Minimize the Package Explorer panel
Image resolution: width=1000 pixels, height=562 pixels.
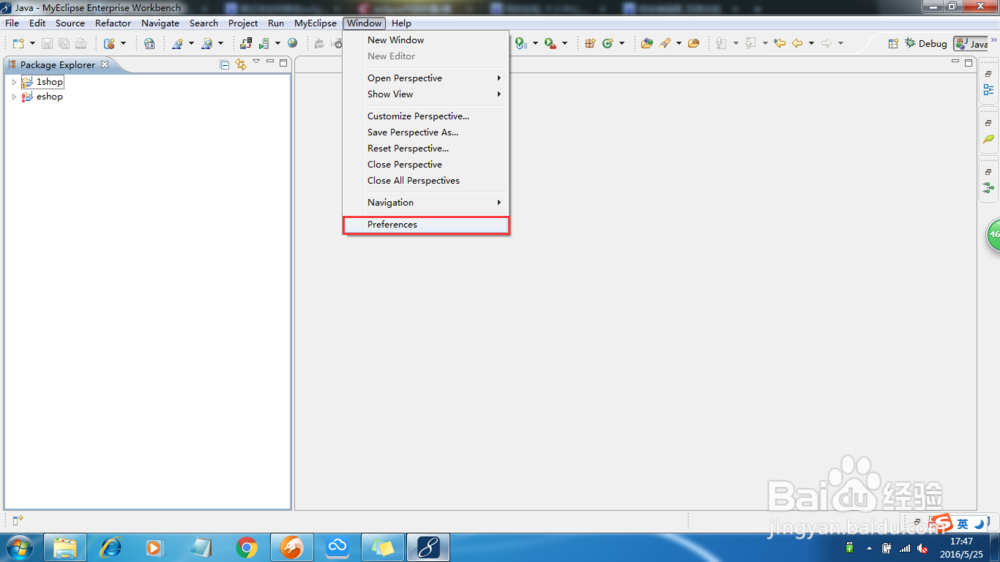270,62
